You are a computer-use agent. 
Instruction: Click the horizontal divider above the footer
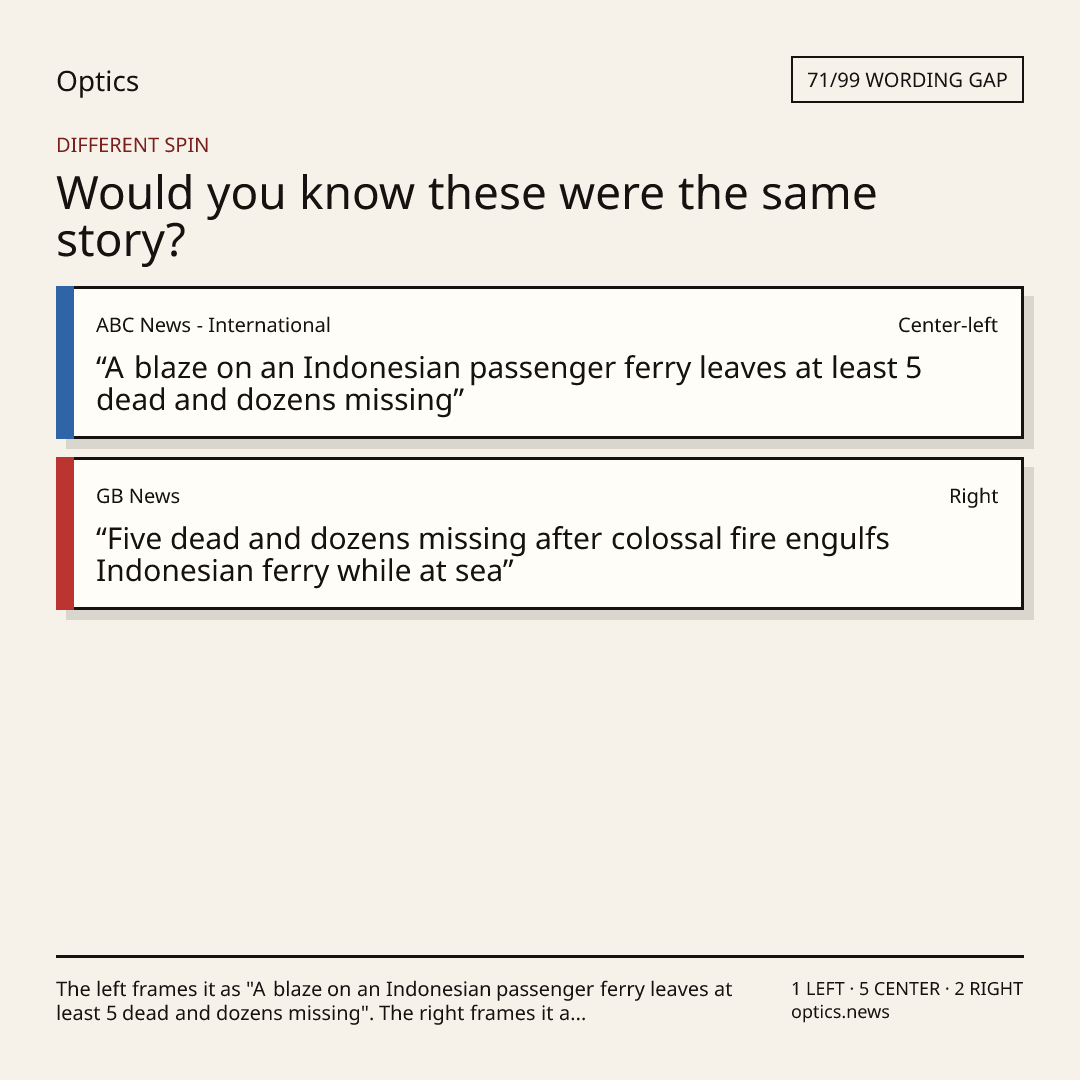coord(540,956)
